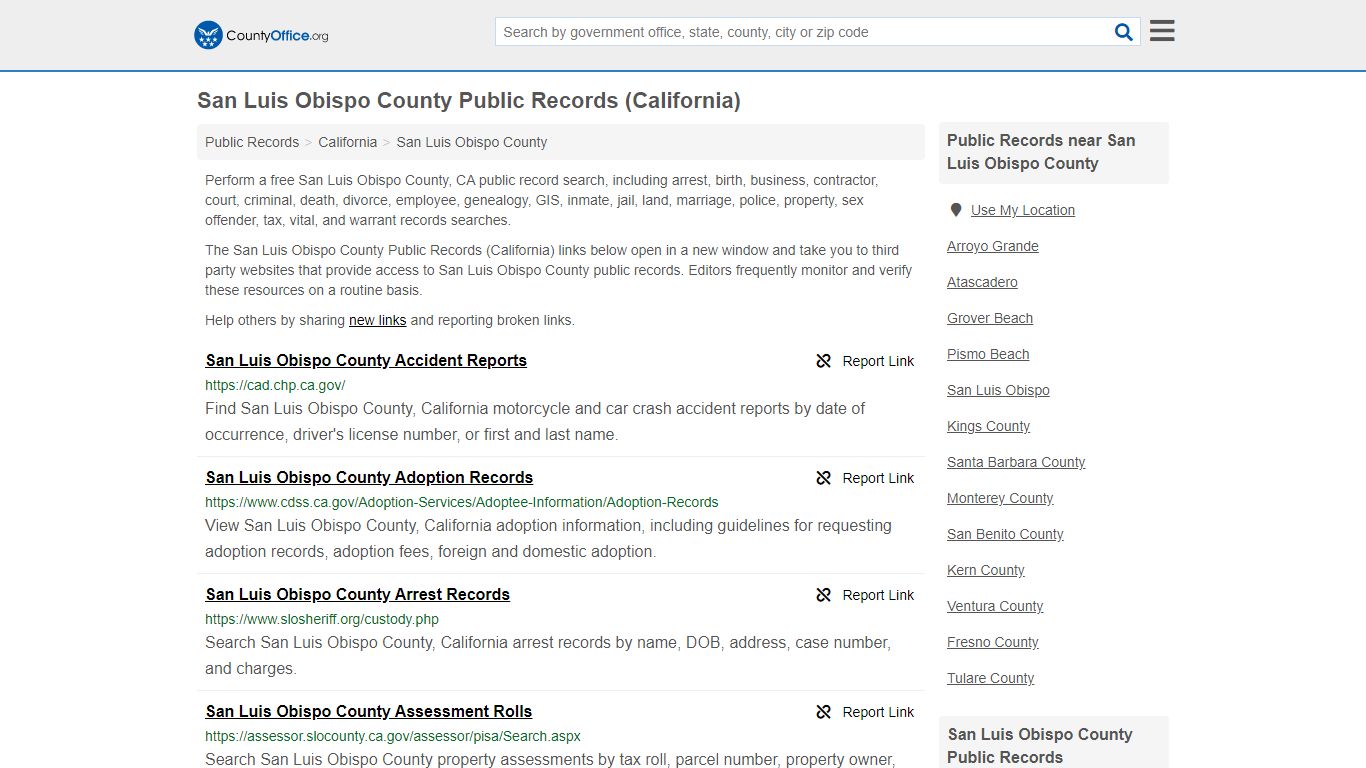This screenshot has height=768, width=1366.
Task: Click the magnifier search icon
Action: click(1124, 32)
